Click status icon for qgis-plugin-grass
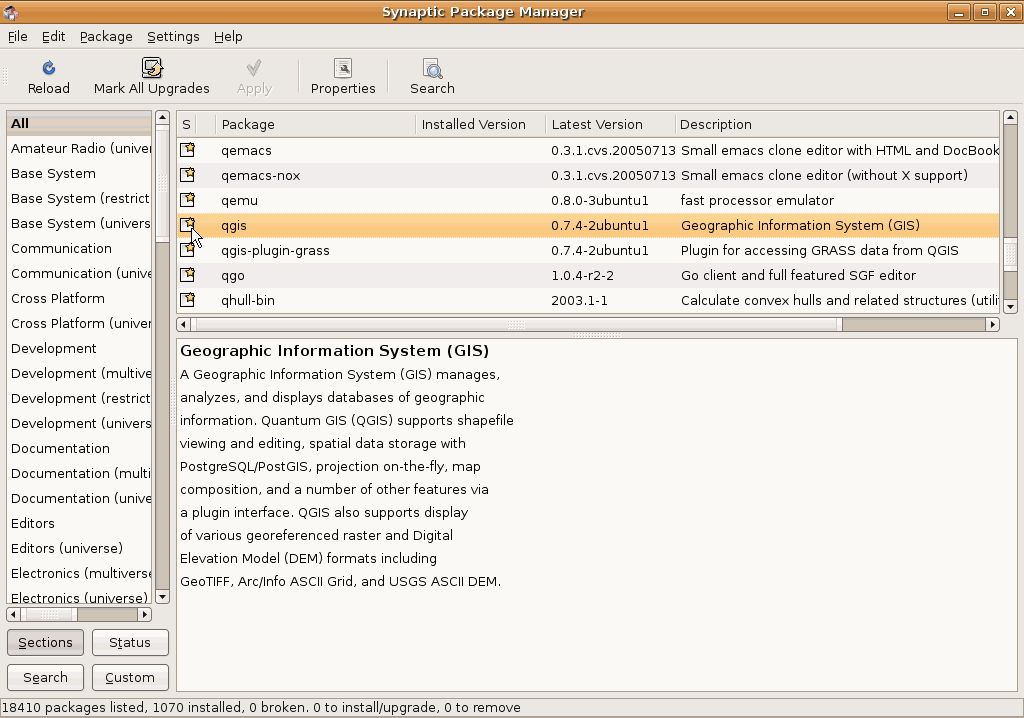This screenshot has width=1024, height=718. pos(187,250)
